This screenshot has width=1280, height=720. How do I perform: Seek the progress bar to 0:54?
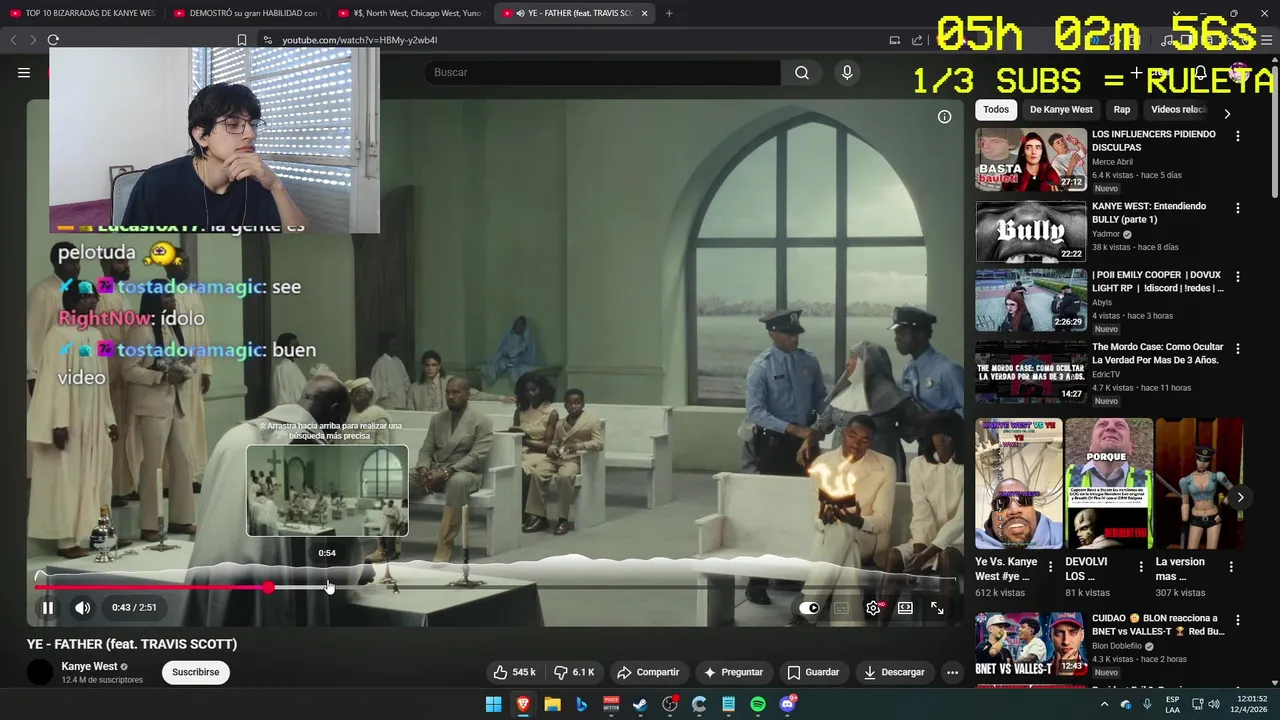pos(329,587)
